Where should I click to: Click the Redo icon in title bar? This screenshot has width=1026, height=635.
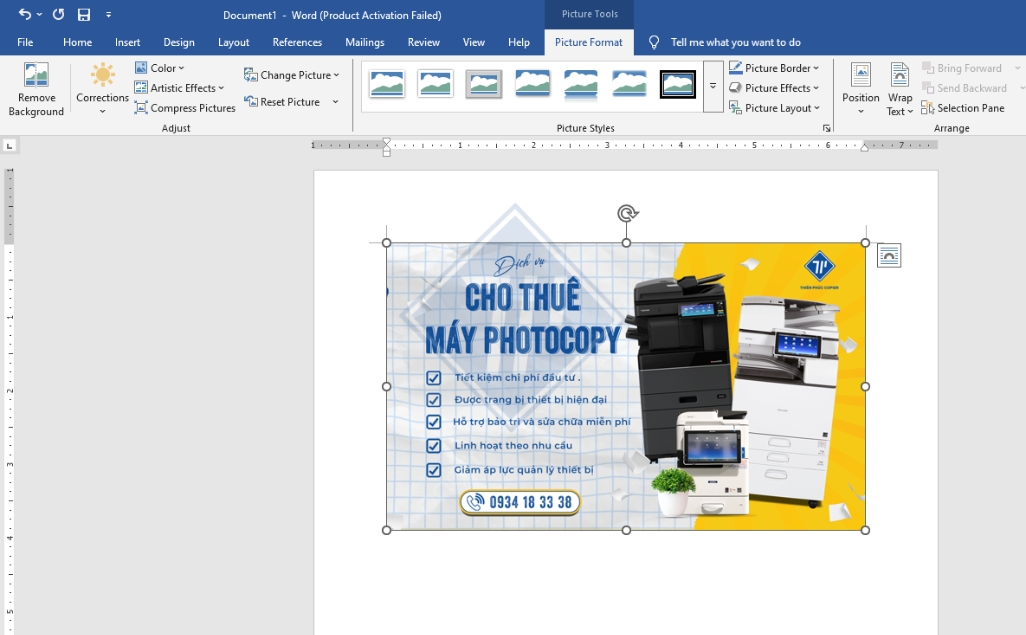tap(58, 14)
